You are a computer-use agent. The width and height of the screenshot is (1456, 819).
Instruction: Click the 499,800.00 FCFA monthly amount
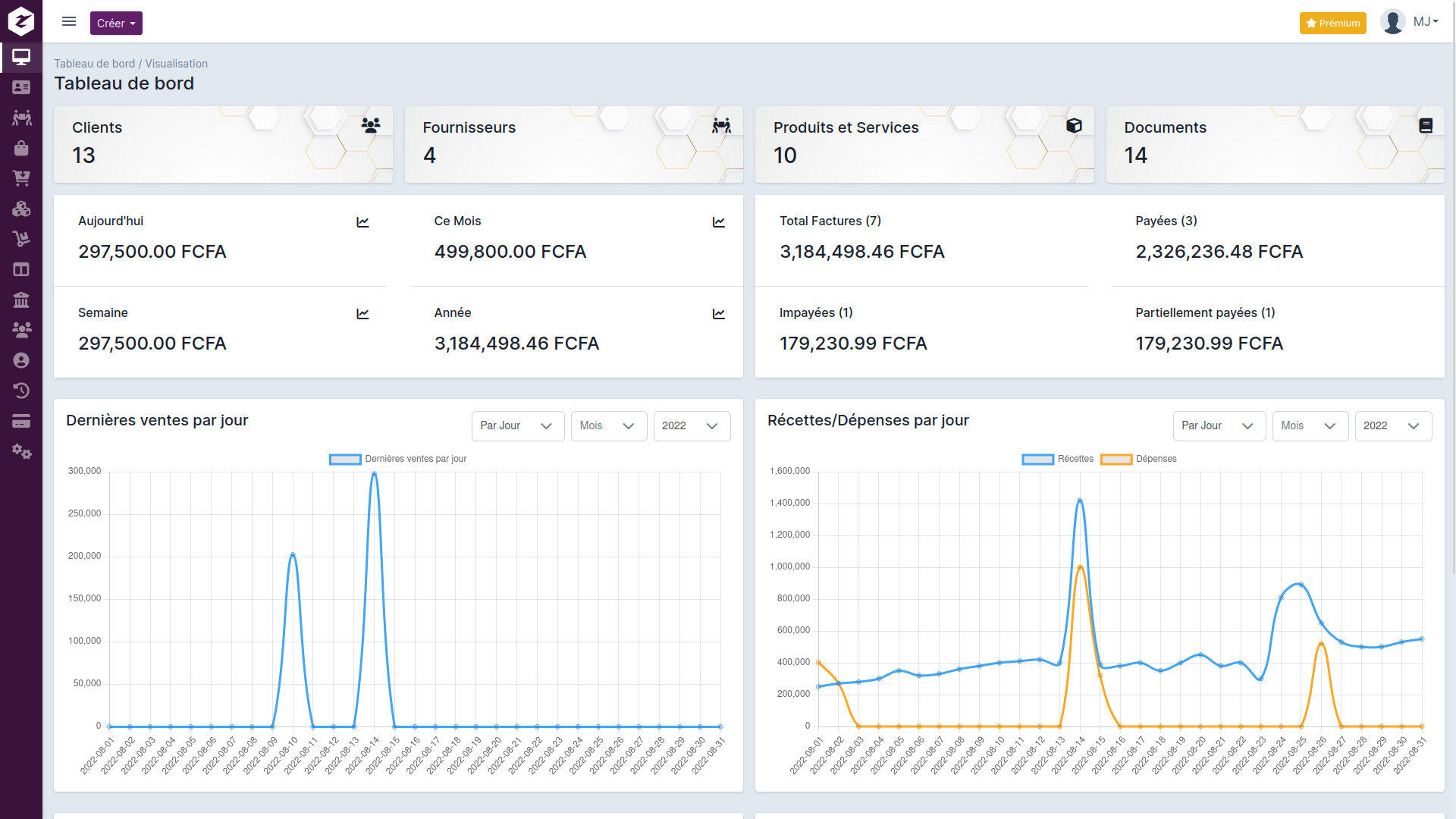click(510, 252)
